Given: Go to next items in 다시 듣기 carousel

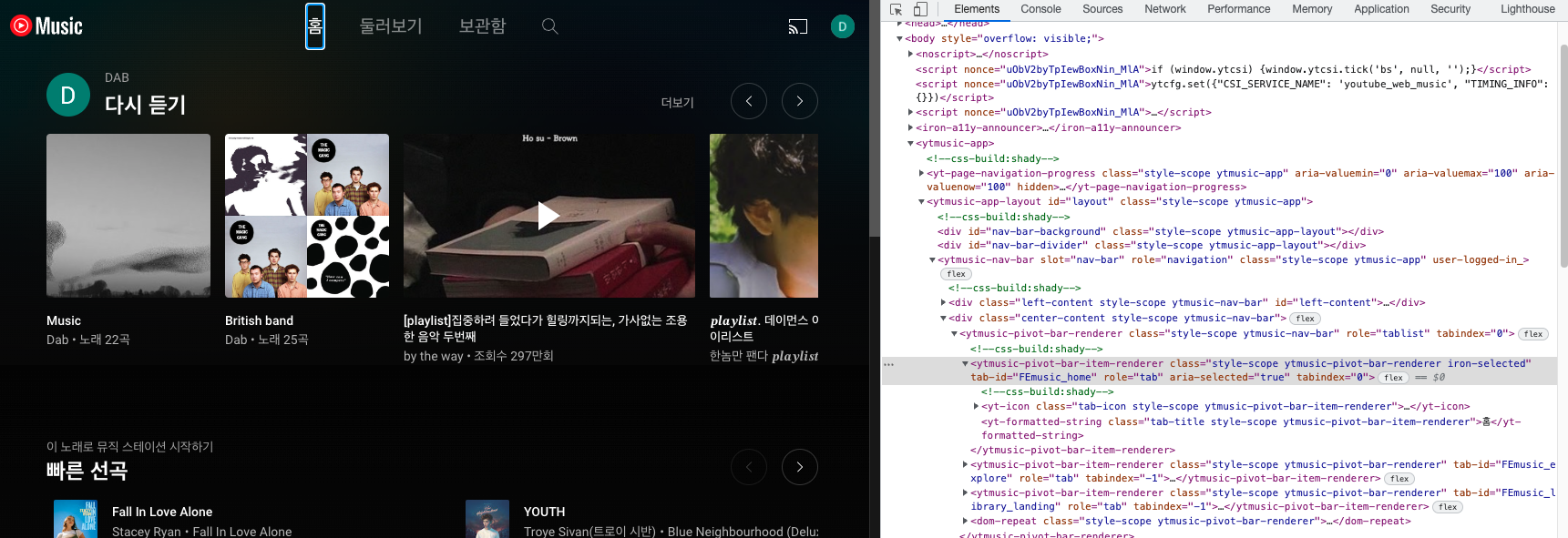Looking at the screenshot, I should click(x=800, y=101).
